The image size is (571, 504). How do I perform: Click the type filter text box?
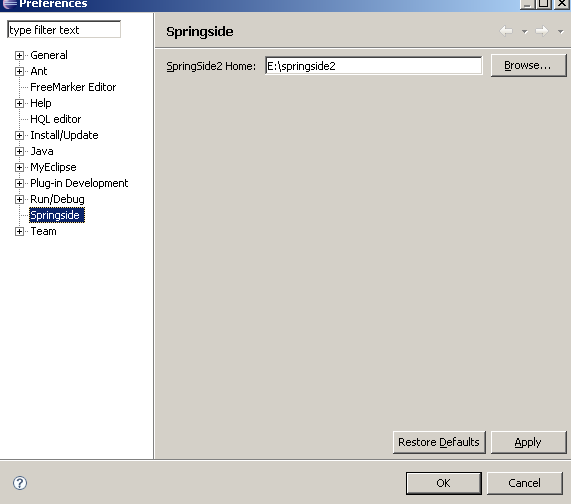(x=64, y=29)
